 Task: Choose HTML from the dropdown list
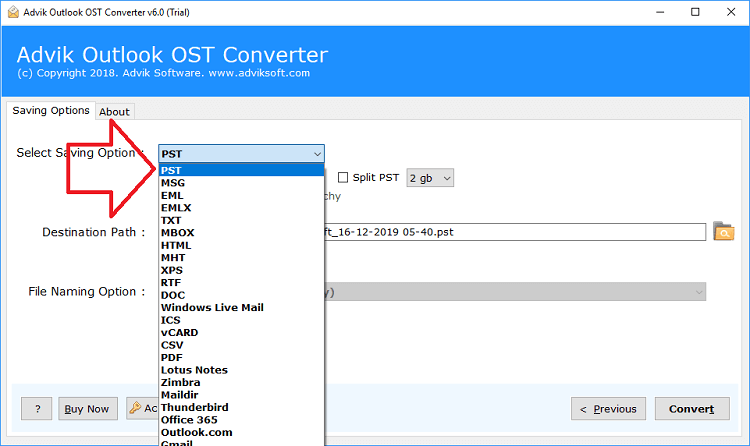click(x=242, y=245)
